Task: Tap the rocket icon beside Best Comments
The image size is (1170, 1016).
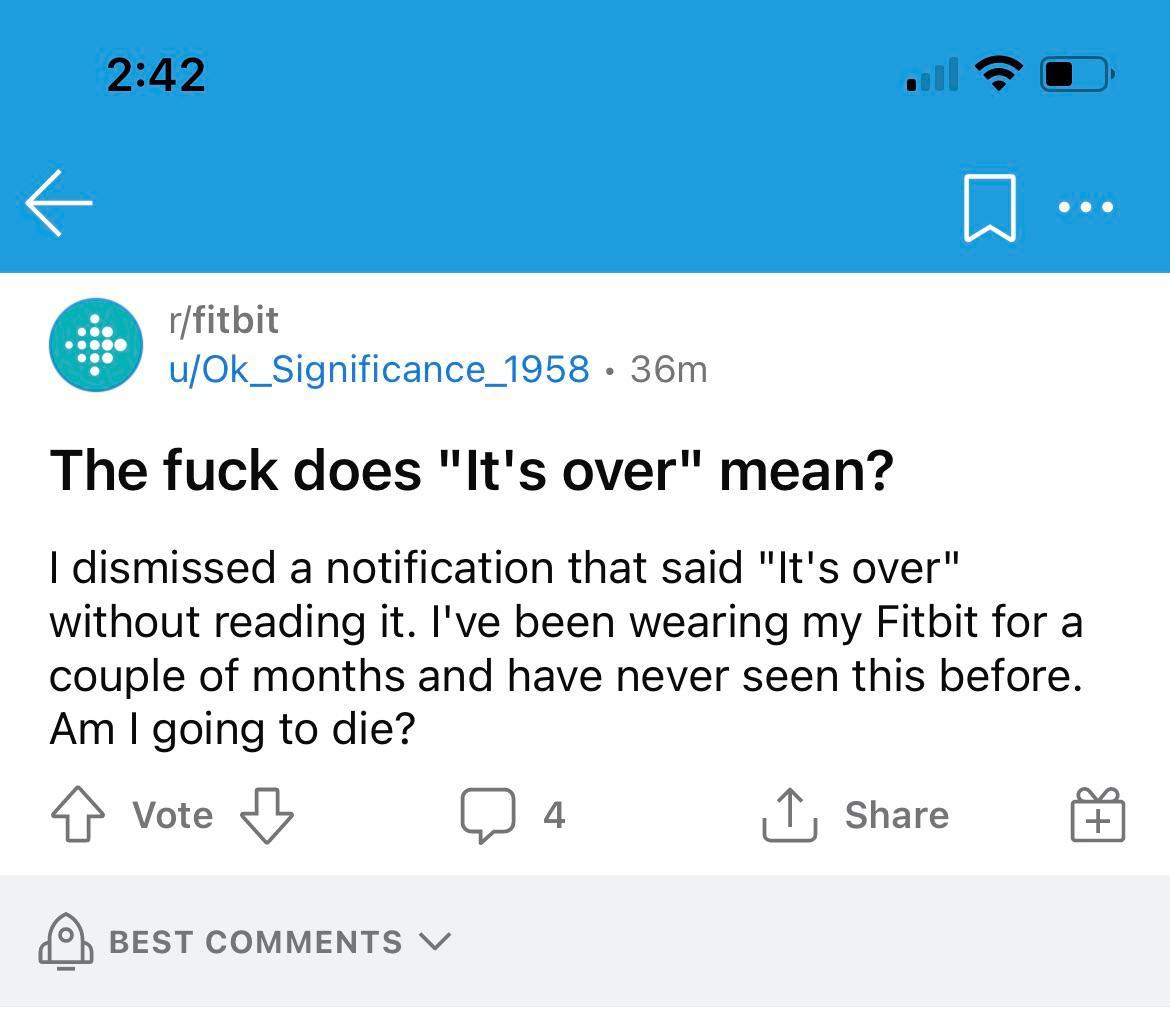Action: 65,941
